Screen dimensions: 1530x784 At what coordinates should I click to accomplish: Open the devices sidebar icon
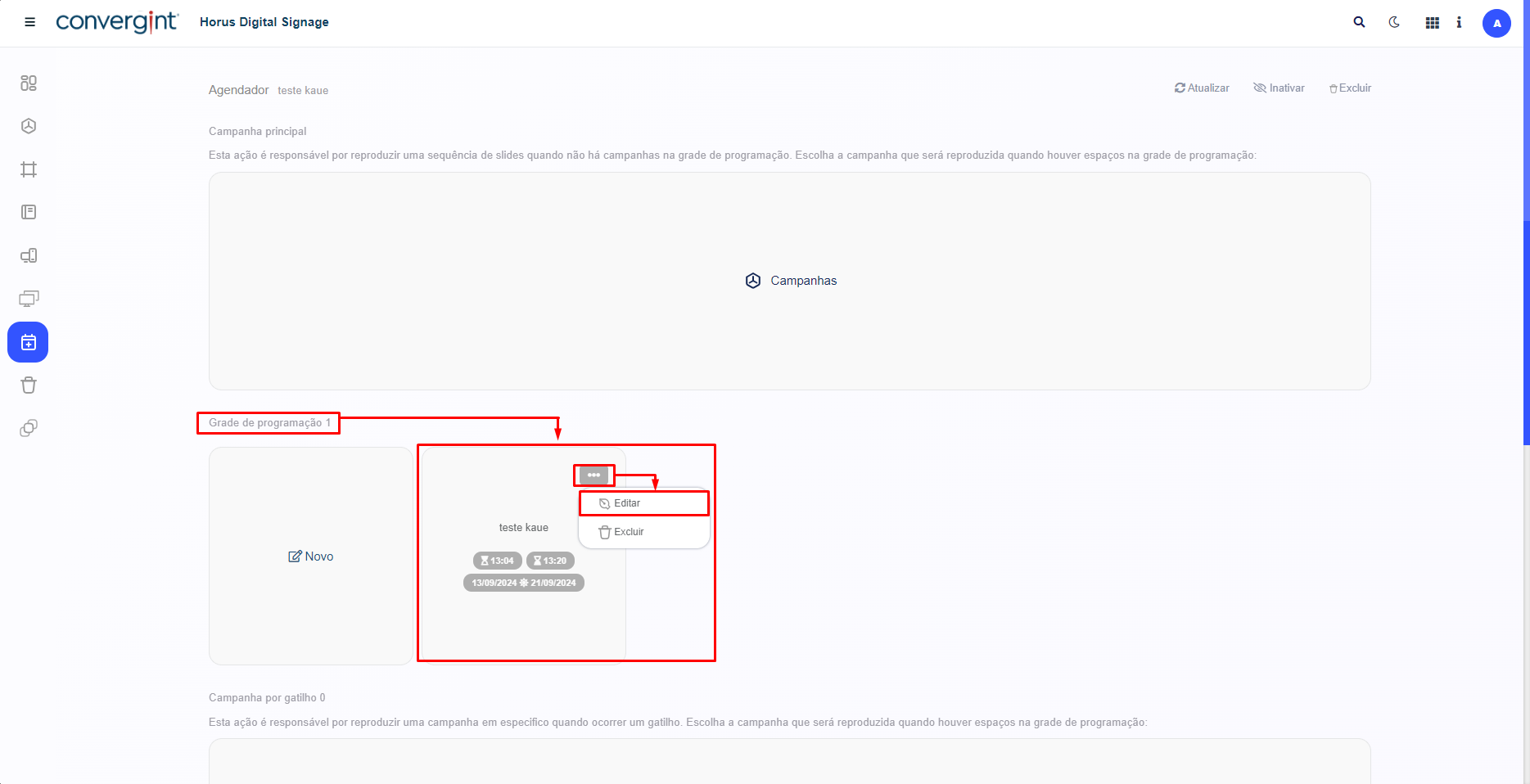[29, 255]
